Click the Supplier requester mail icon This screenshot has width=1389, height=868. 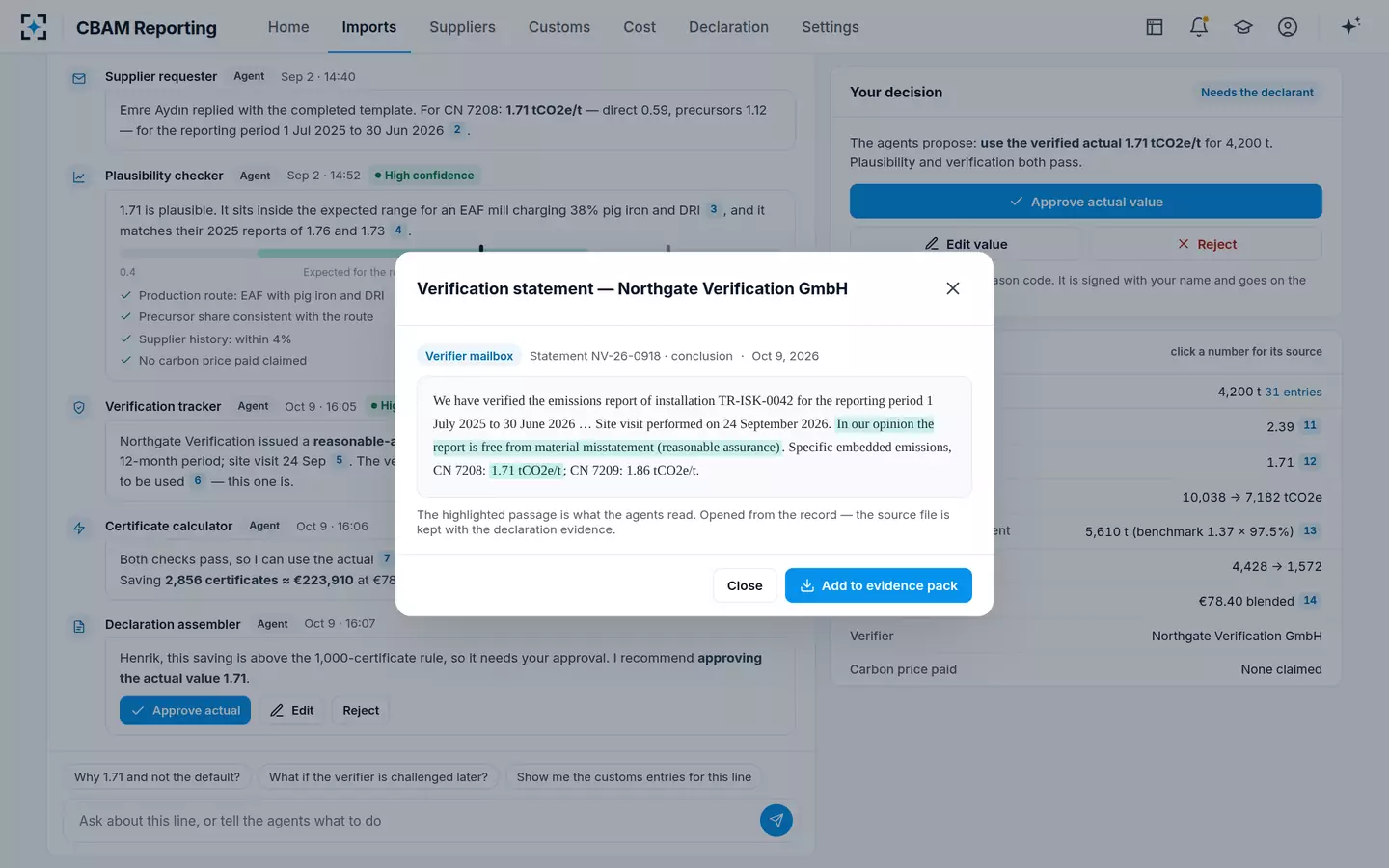coord(79,78)
